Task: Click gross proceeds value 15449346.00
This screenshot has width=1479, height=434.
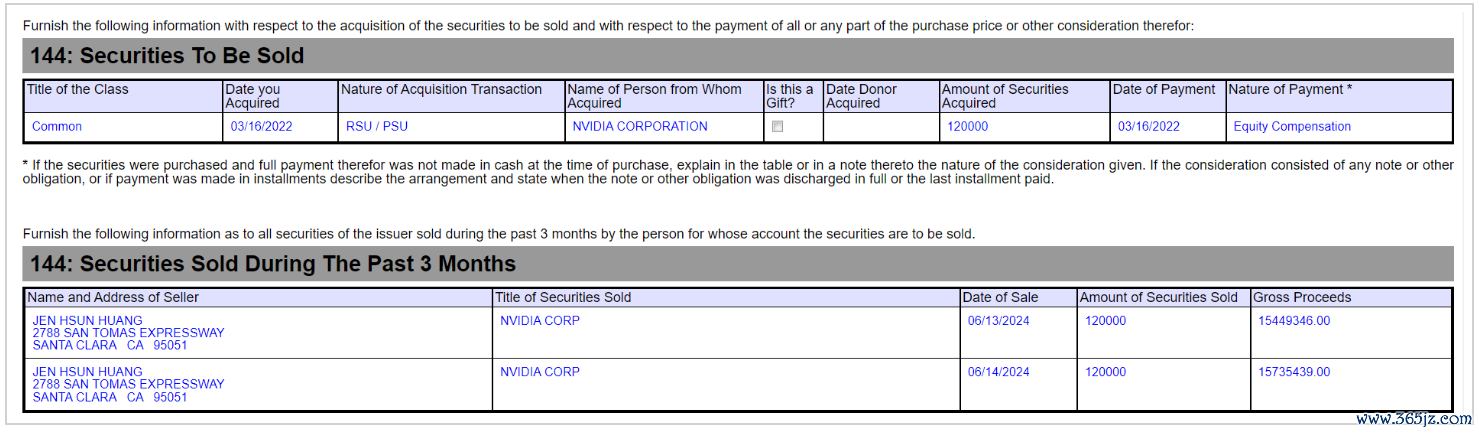Action: point(1294,321)
